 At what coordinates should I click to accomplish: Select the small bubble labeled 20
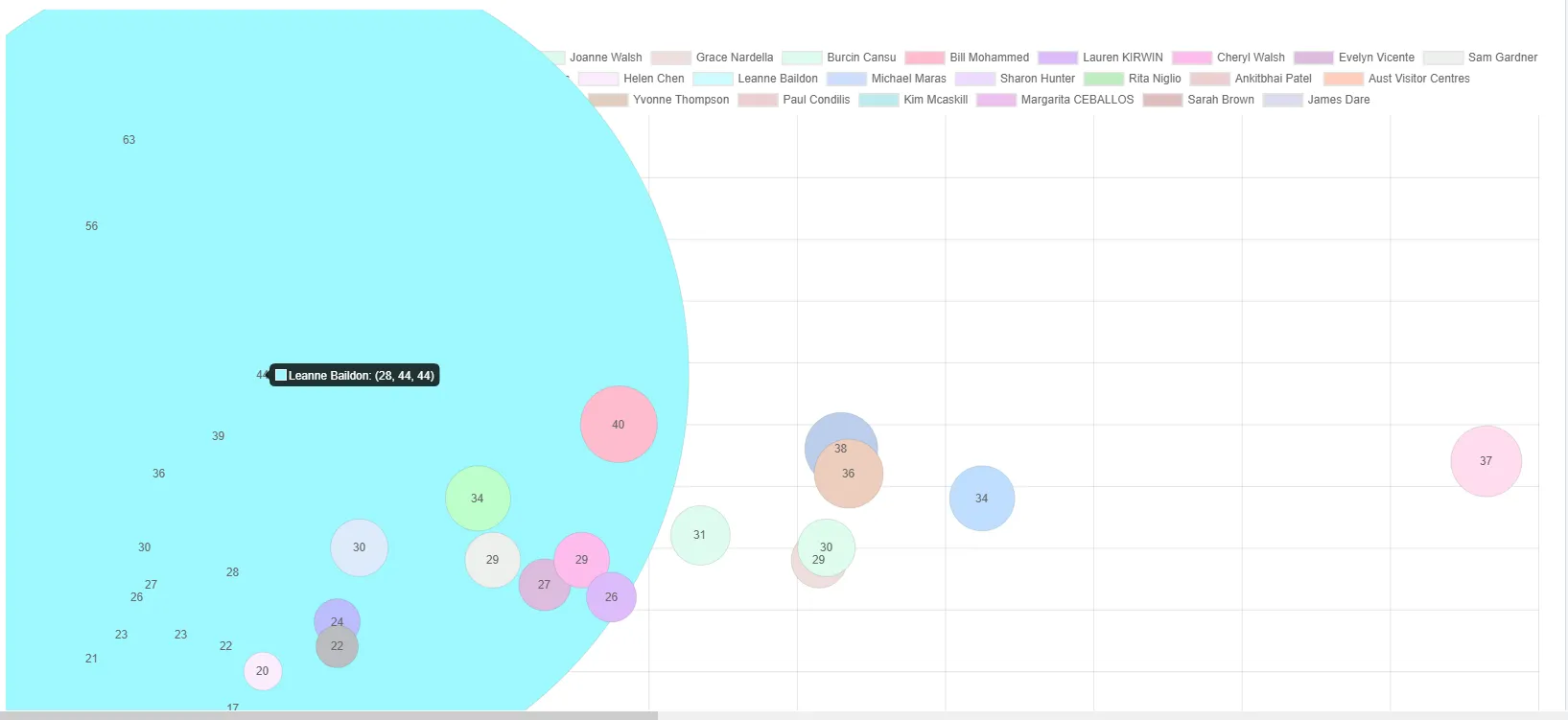pos(263,671)
